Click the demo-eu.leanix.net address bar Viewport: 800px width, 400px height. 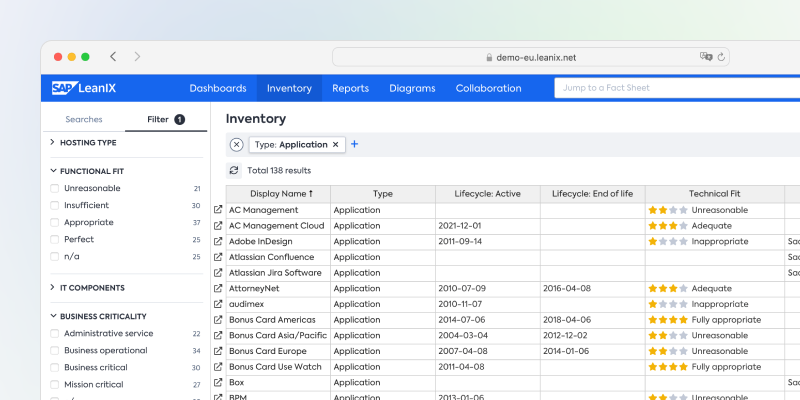[x=531, y=57]
